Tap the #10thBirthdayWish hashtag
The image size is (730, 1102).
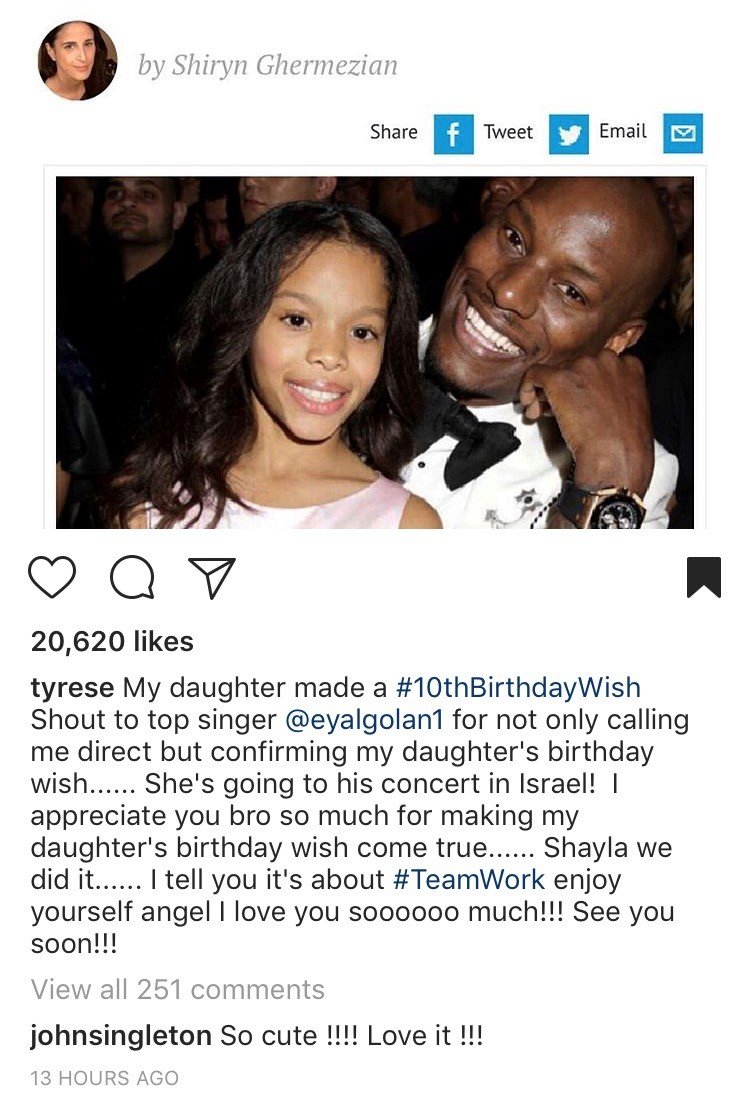(x=518, y=687)
